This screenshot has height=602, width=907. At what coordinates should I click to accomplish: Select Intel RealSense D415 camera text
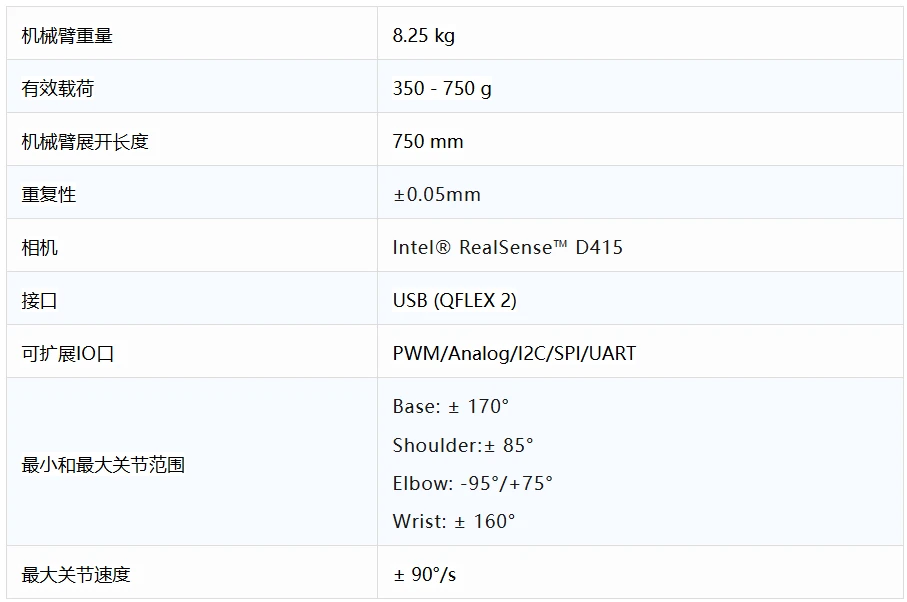click(508, 248)
